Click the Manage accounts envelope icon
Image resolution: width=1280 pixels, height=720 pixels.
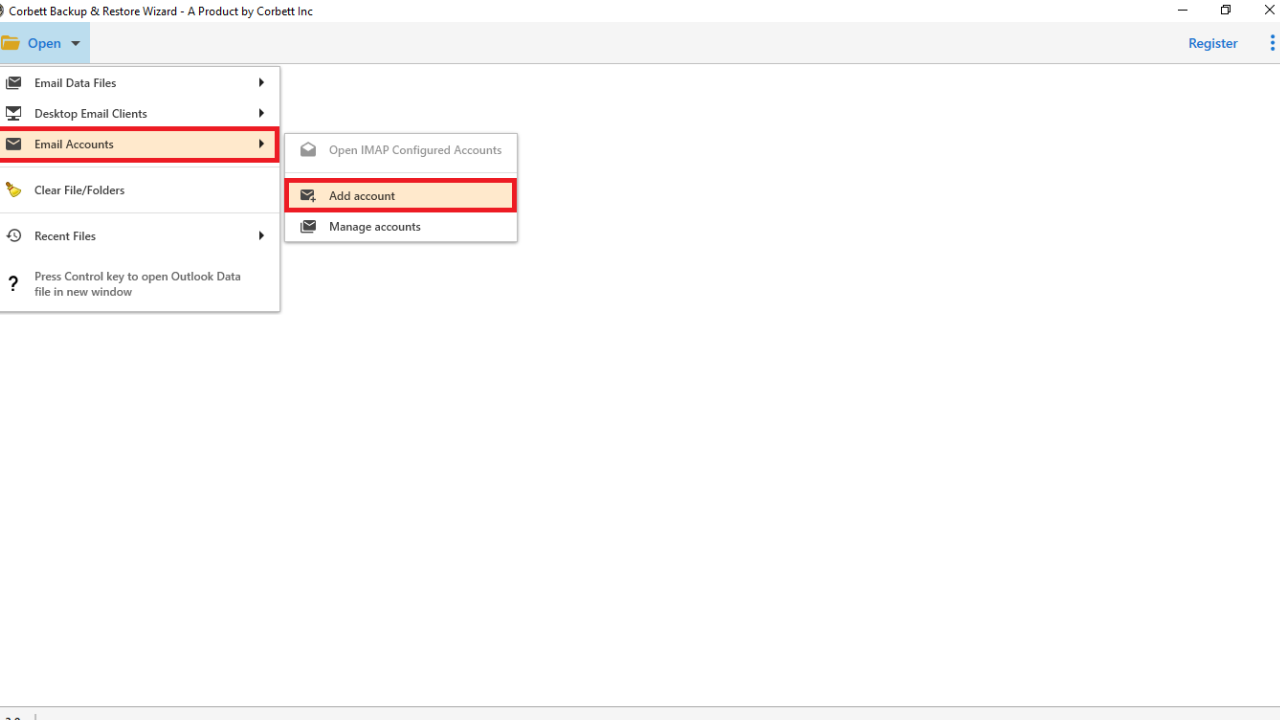pyautogui.click(x=307, y=226)
